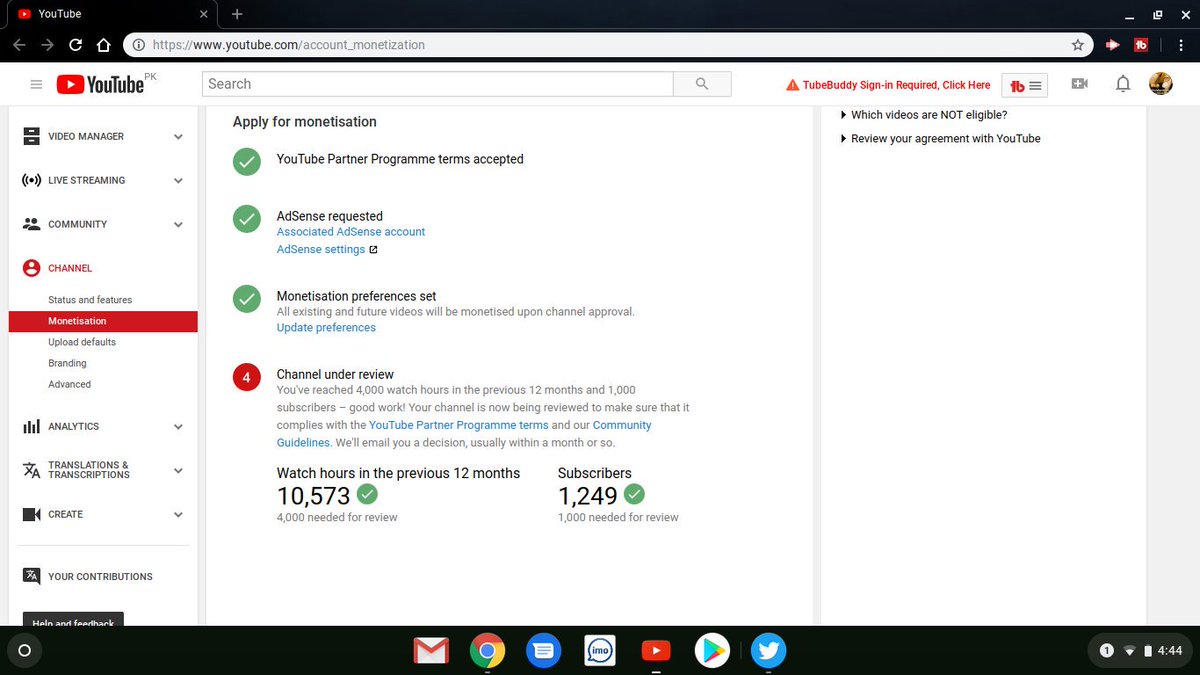1200x675 pixels.
Task: Open Twitter from the shelf
Action: 768,652
